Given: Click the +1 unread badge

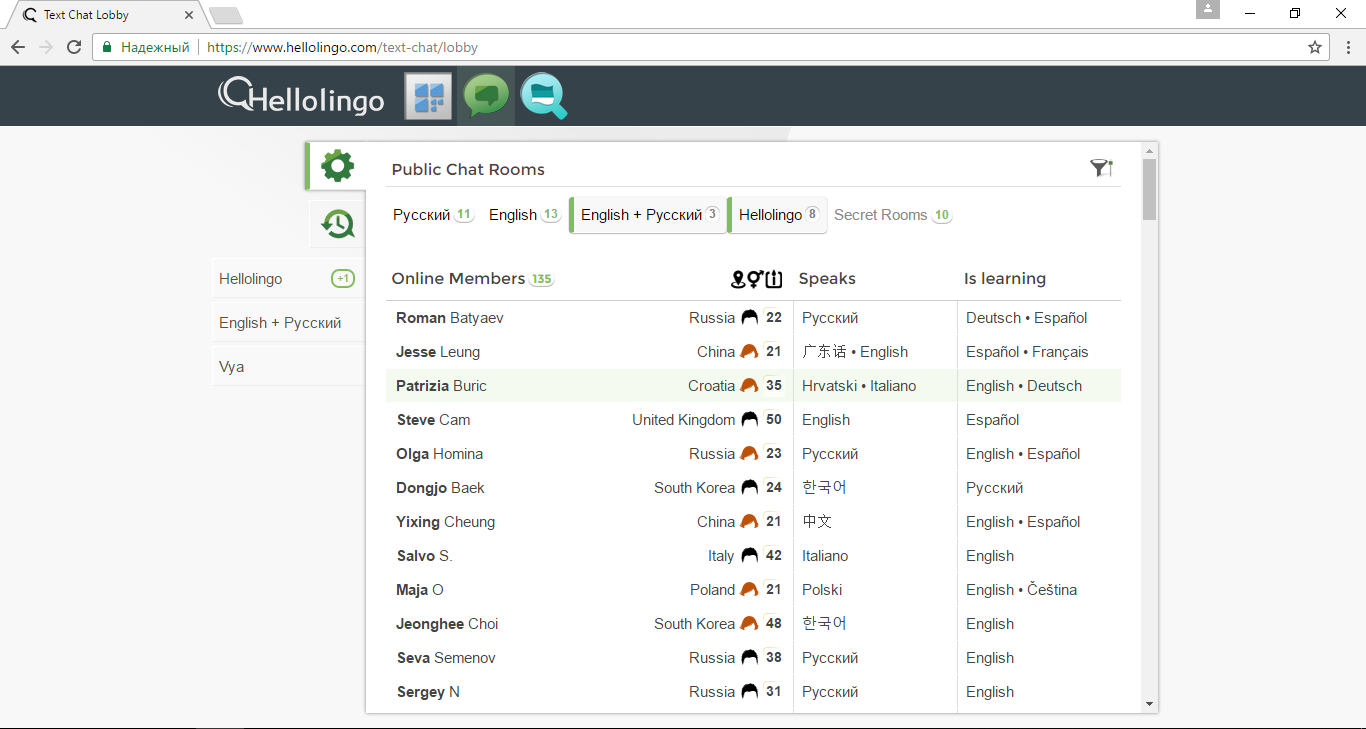Looking at the screenshot, I should (343, 279).
